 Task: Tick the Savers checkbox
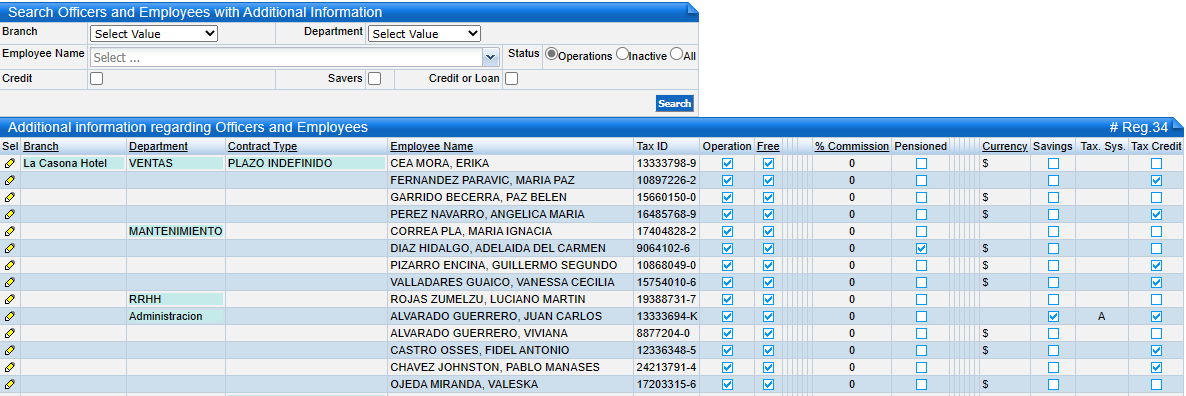point(374,79)
